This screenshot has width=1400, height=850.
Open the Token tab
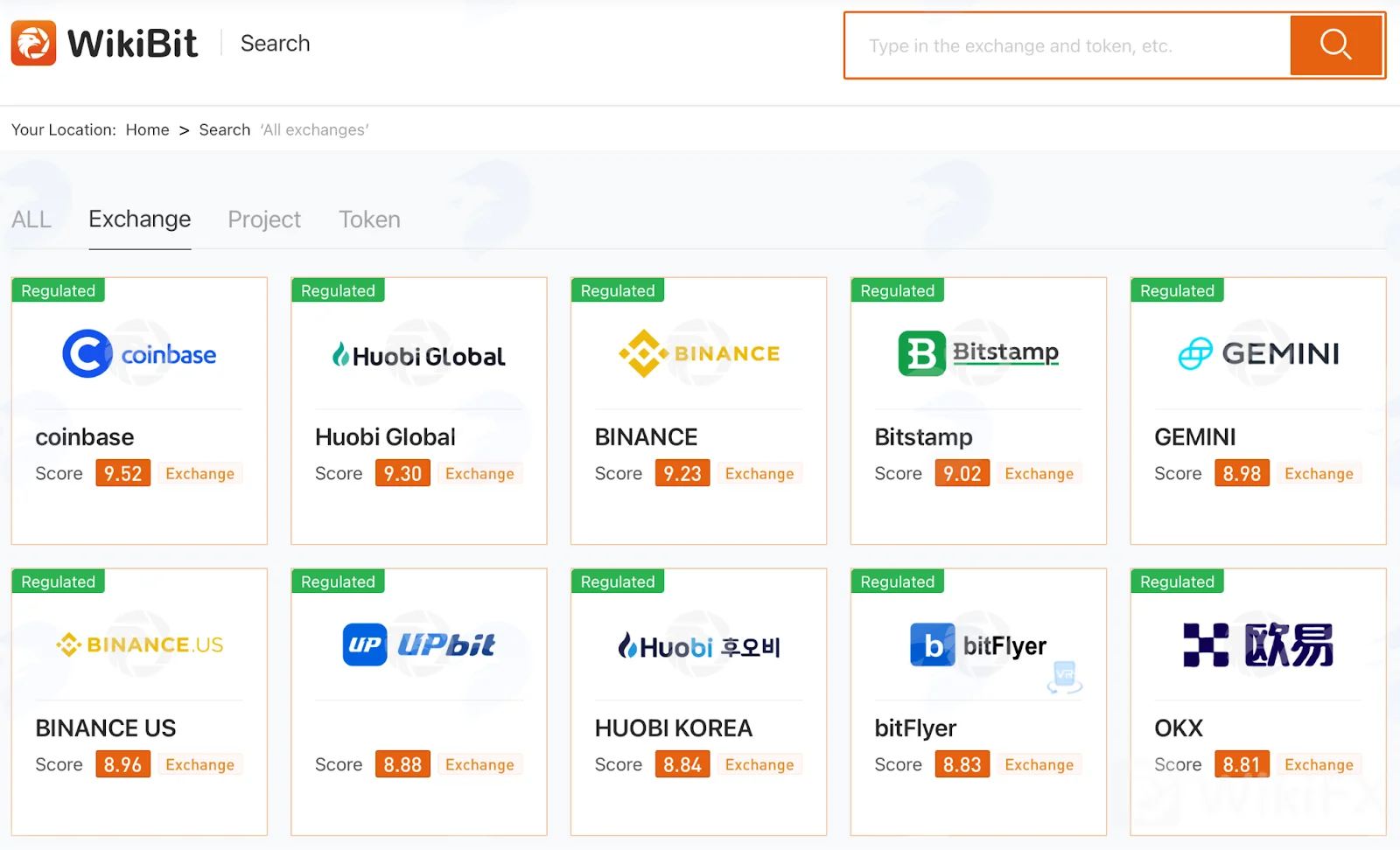point(369,219)
